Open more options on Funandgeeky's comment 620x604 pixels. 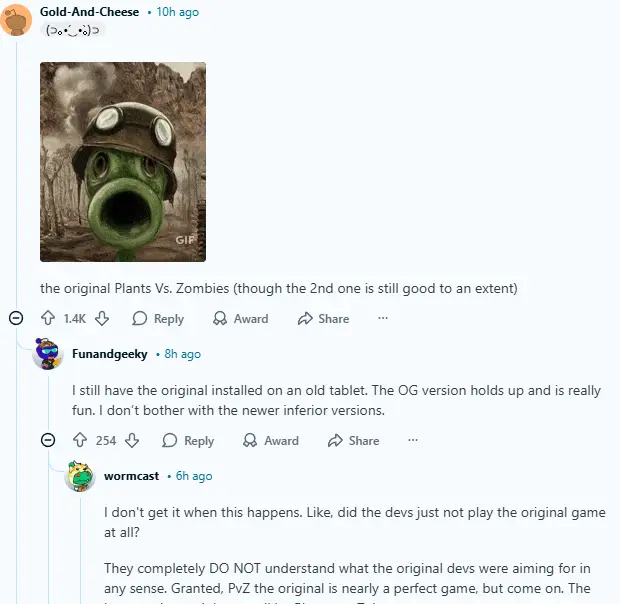point(413,440)
